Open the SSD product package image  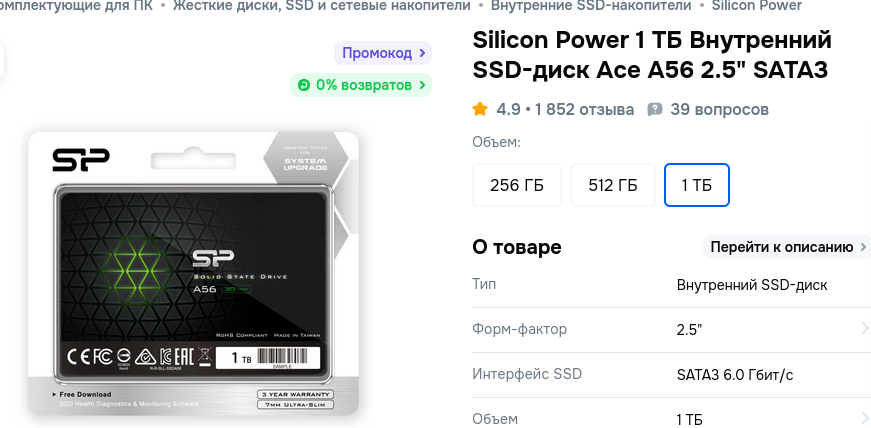coord(194,273)
